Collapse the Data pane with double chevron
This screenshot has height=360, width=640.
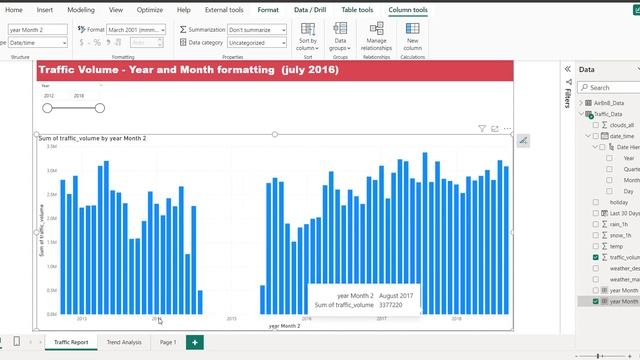[568, 69]
